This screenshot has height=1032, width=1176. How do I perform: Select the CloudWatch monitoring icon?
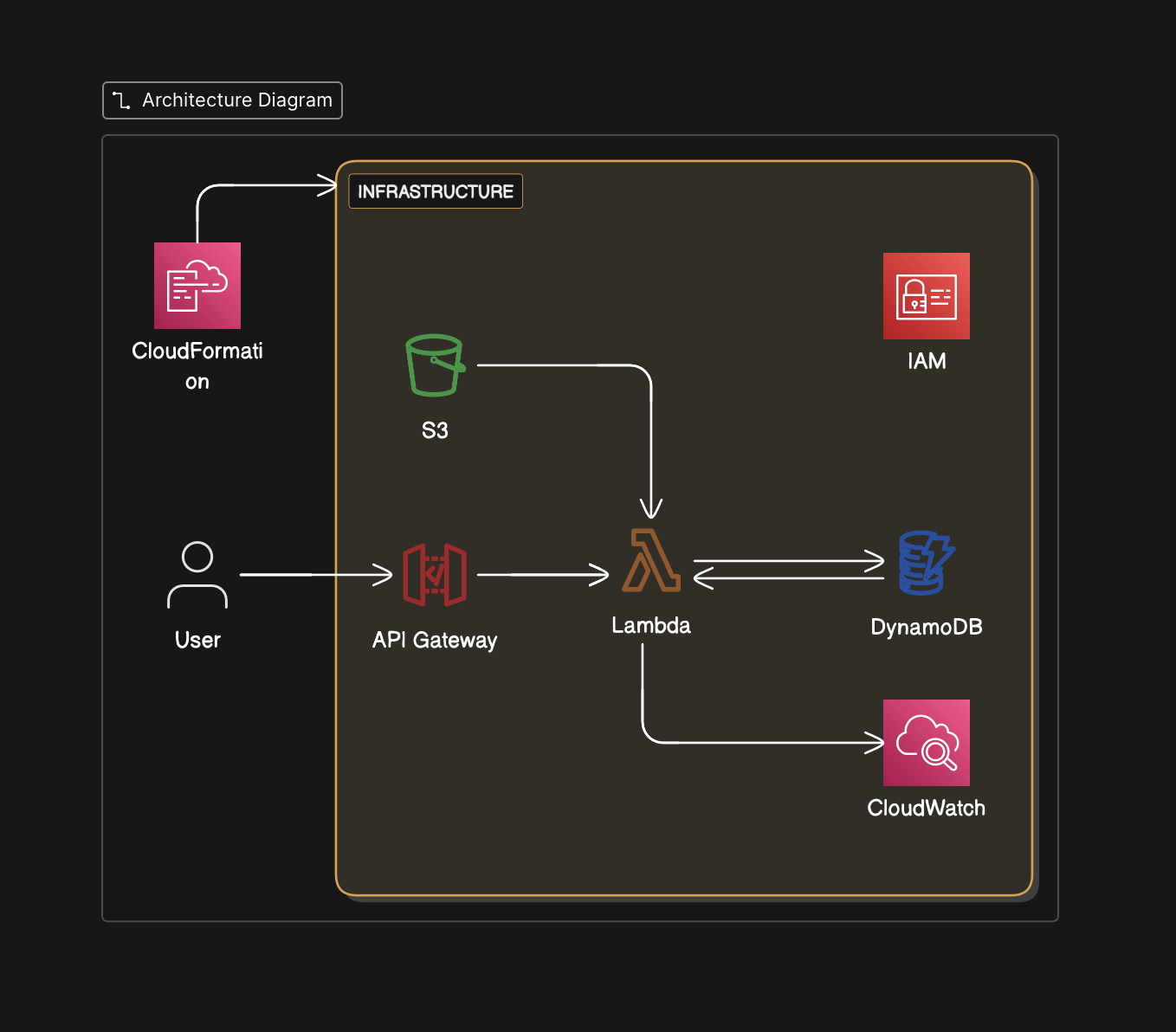coord(926,742)
